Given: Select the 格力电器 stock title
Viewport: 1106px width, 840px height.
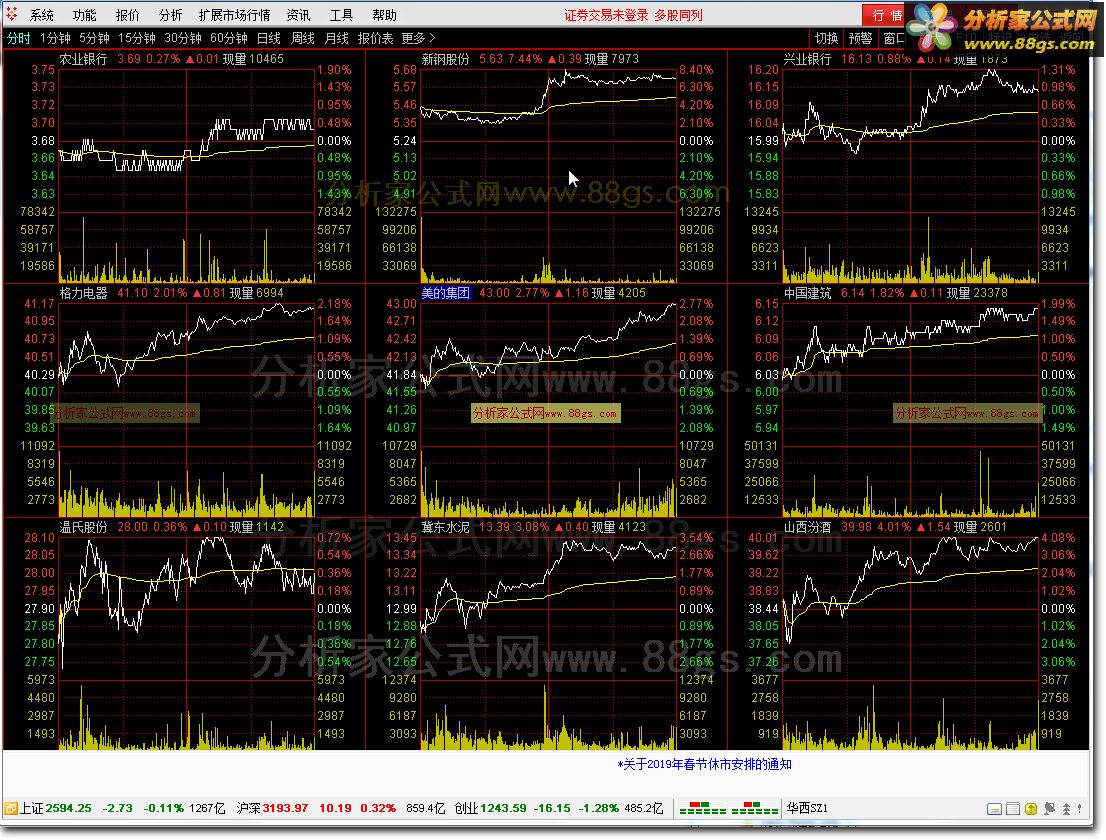Looking at the screenshot, I should (x=83, y=293).
